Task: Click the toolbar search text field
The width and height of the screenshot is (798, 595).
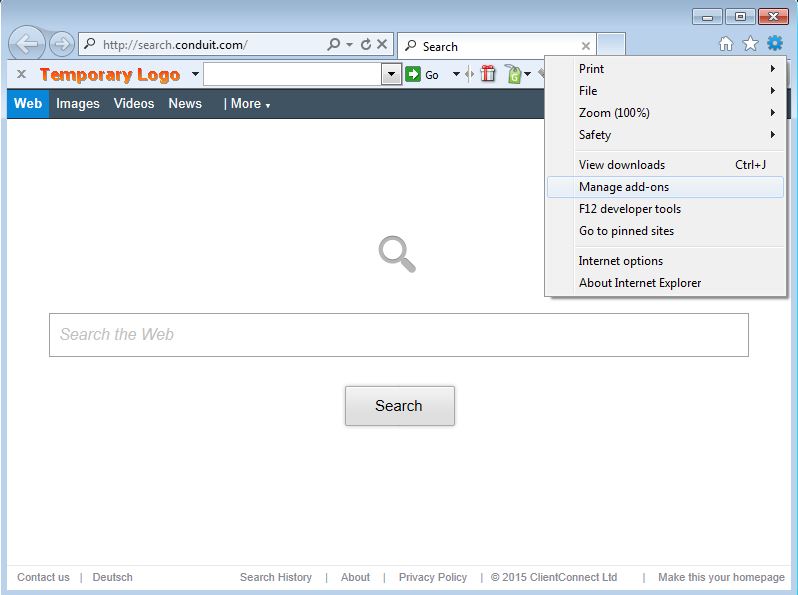Action: tap(293, 75)
